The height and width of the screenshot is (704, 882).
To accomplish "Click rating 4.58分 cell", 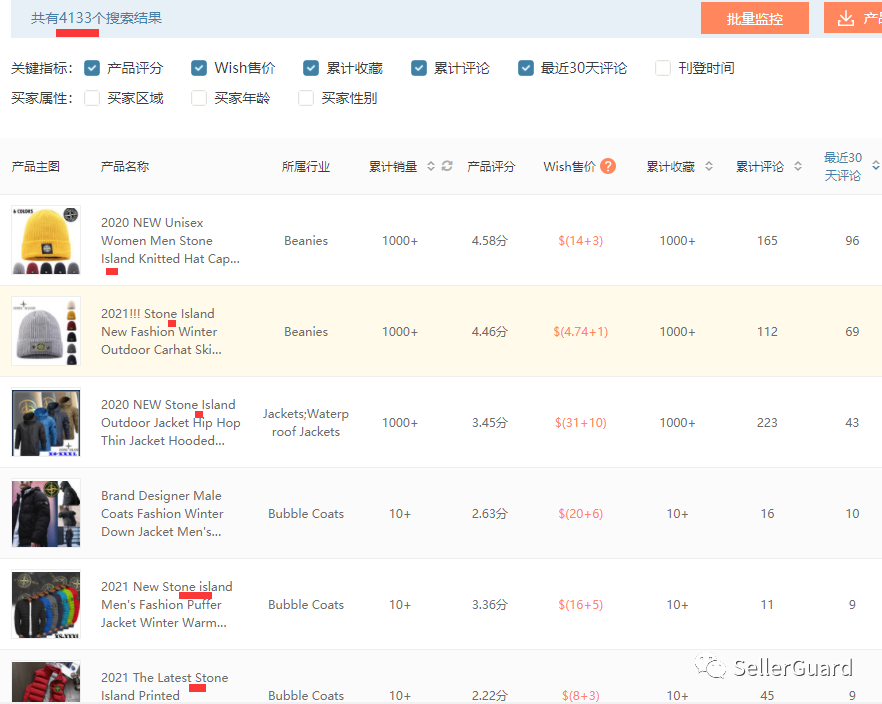I will click(x=490, y=241).
